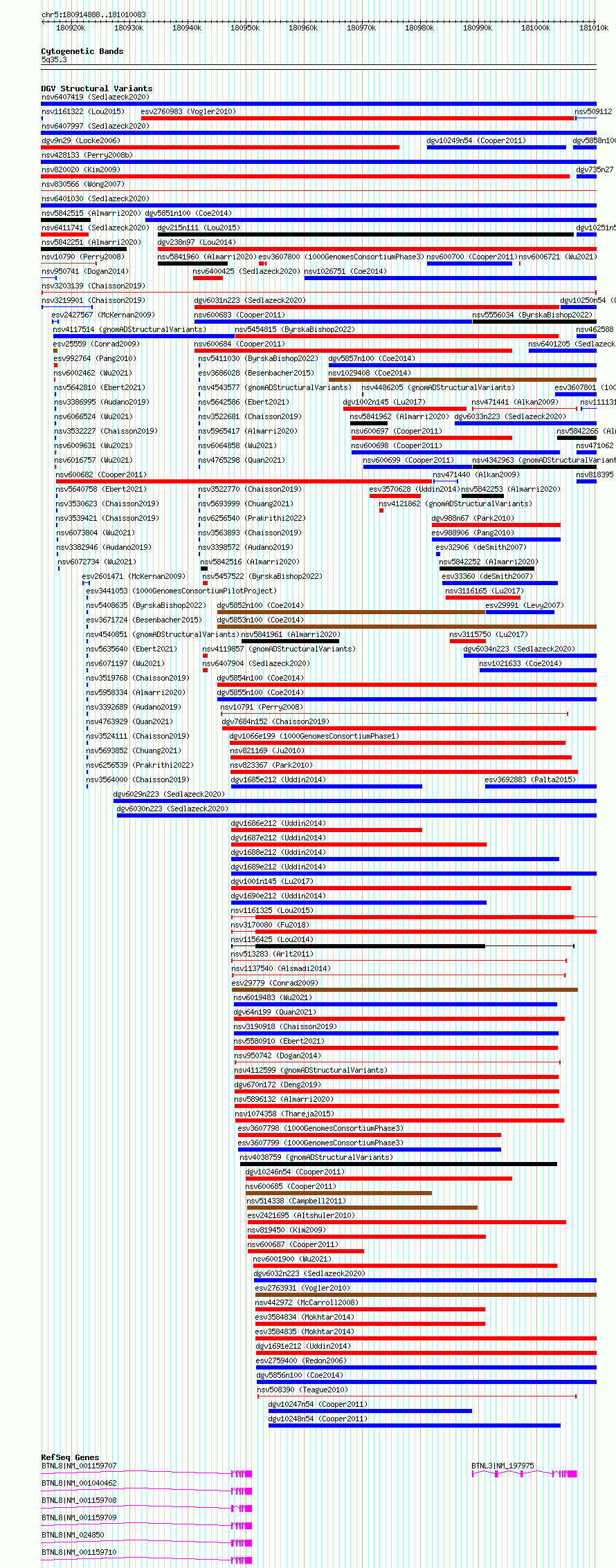This screenshot has width=616, height=1568.
Task: Select nsv1026751 (Coe2014) variant
Action: pyautogui.click(x=345, y=271)
